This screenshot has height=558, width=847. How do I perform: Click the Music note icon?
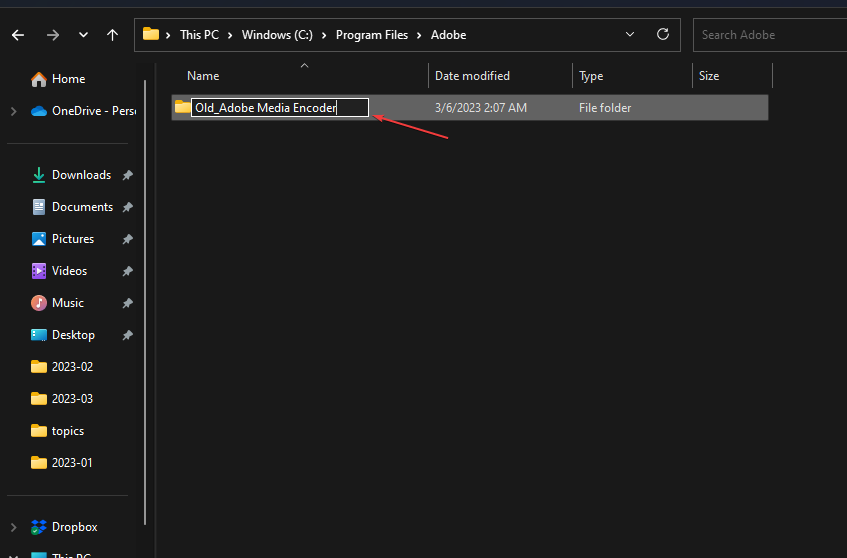click(x=39, y=302)
